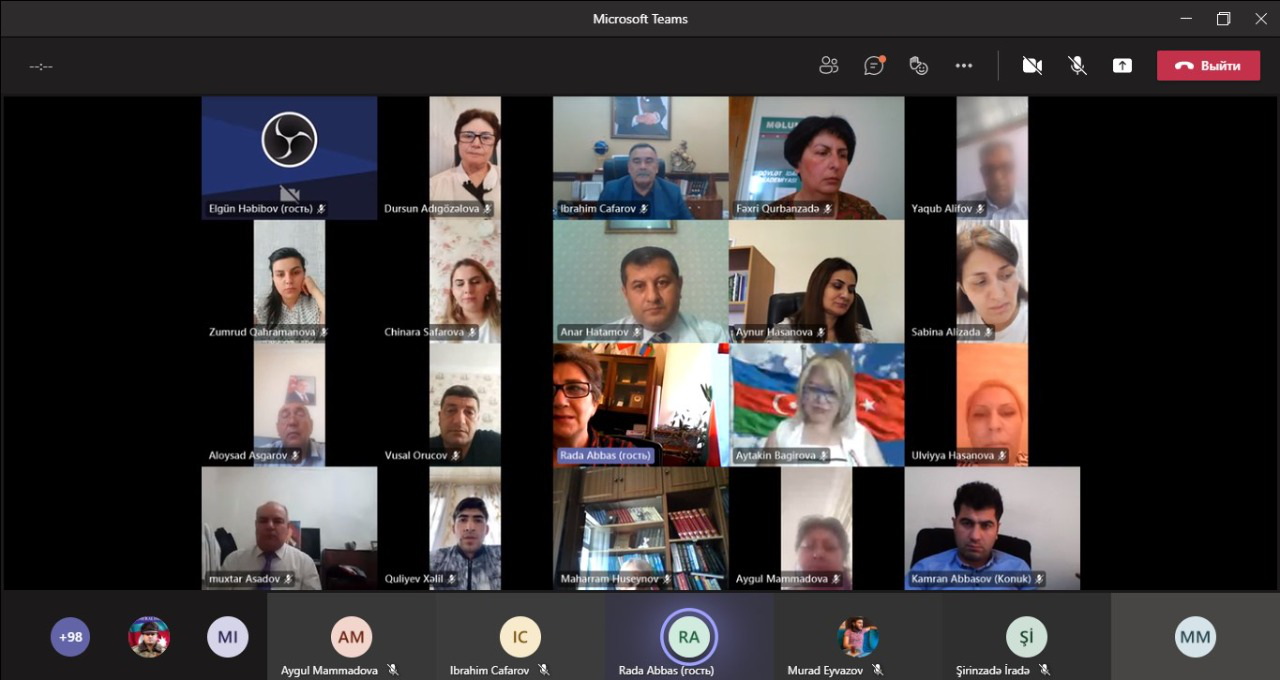Screen dimensions: 1280x680
Task: Select the Rada Abbas (гость) name label
Action: pyautogui.click(x=606, y=456)
